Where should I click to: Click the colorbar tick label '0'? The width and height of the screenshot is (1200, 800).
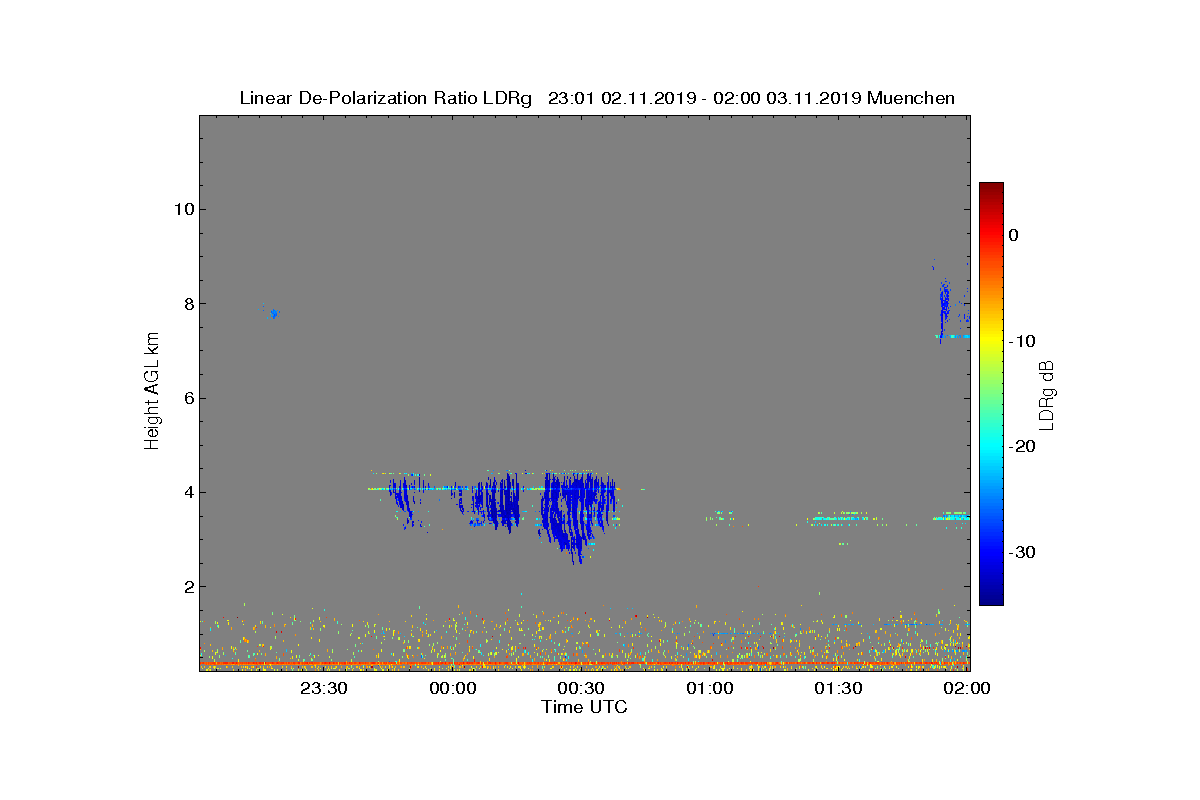[x=1014, y=235]
